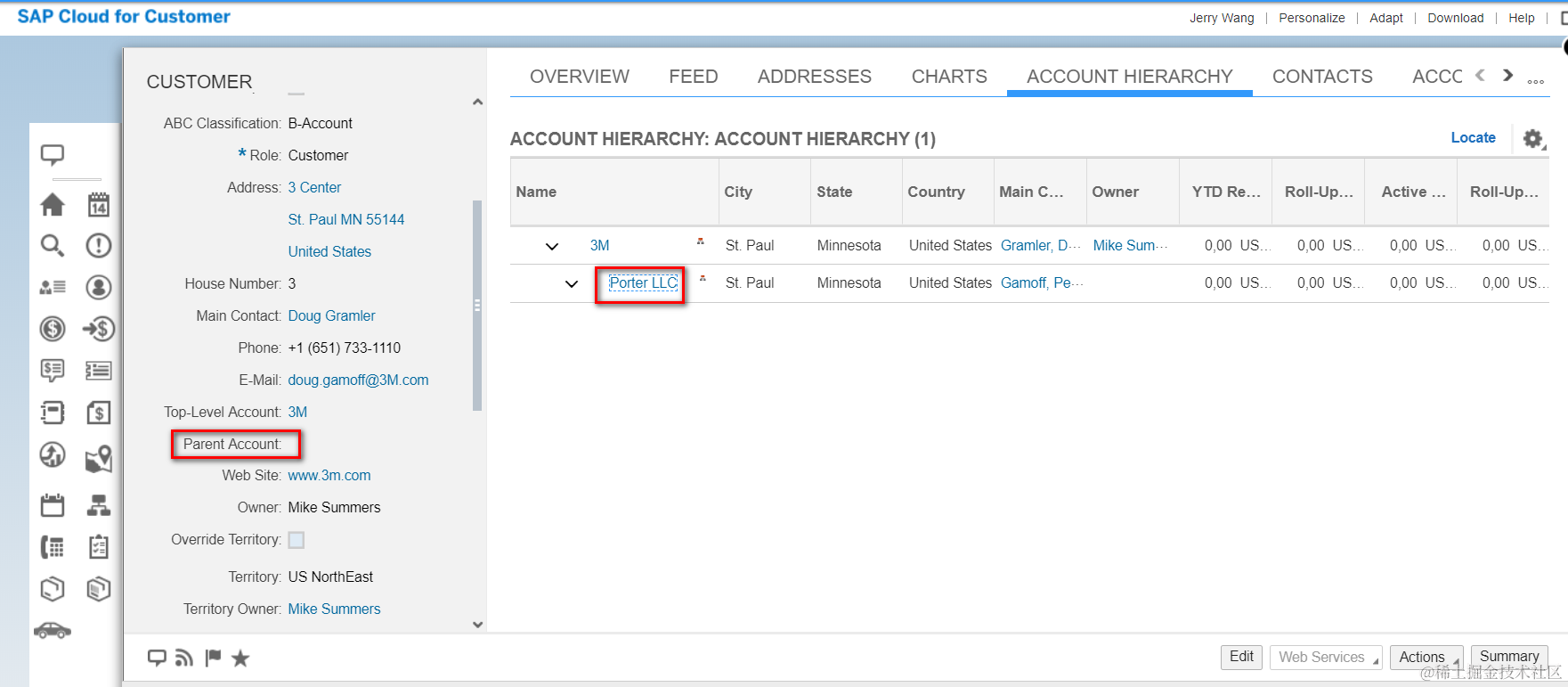Click the Download link in the header
The width and height of the screenshot is (1568, 687).
click(1455, 18)
